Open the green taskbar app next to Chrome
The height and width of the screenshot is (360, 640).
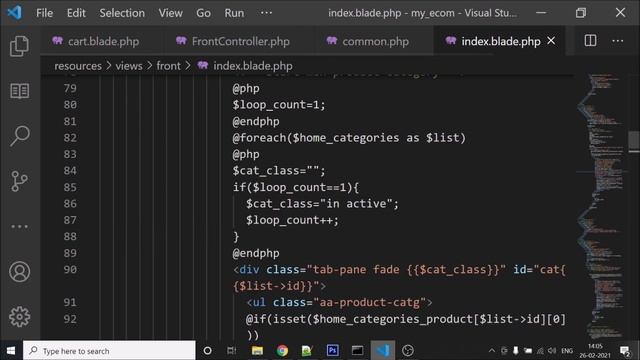pyautogui.click(x=307, y=351)
